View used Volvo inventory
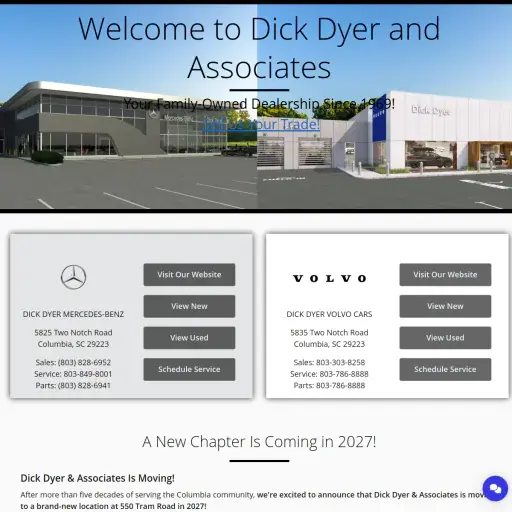This screenshot has height=512, width=512. [x=445, y=338]
